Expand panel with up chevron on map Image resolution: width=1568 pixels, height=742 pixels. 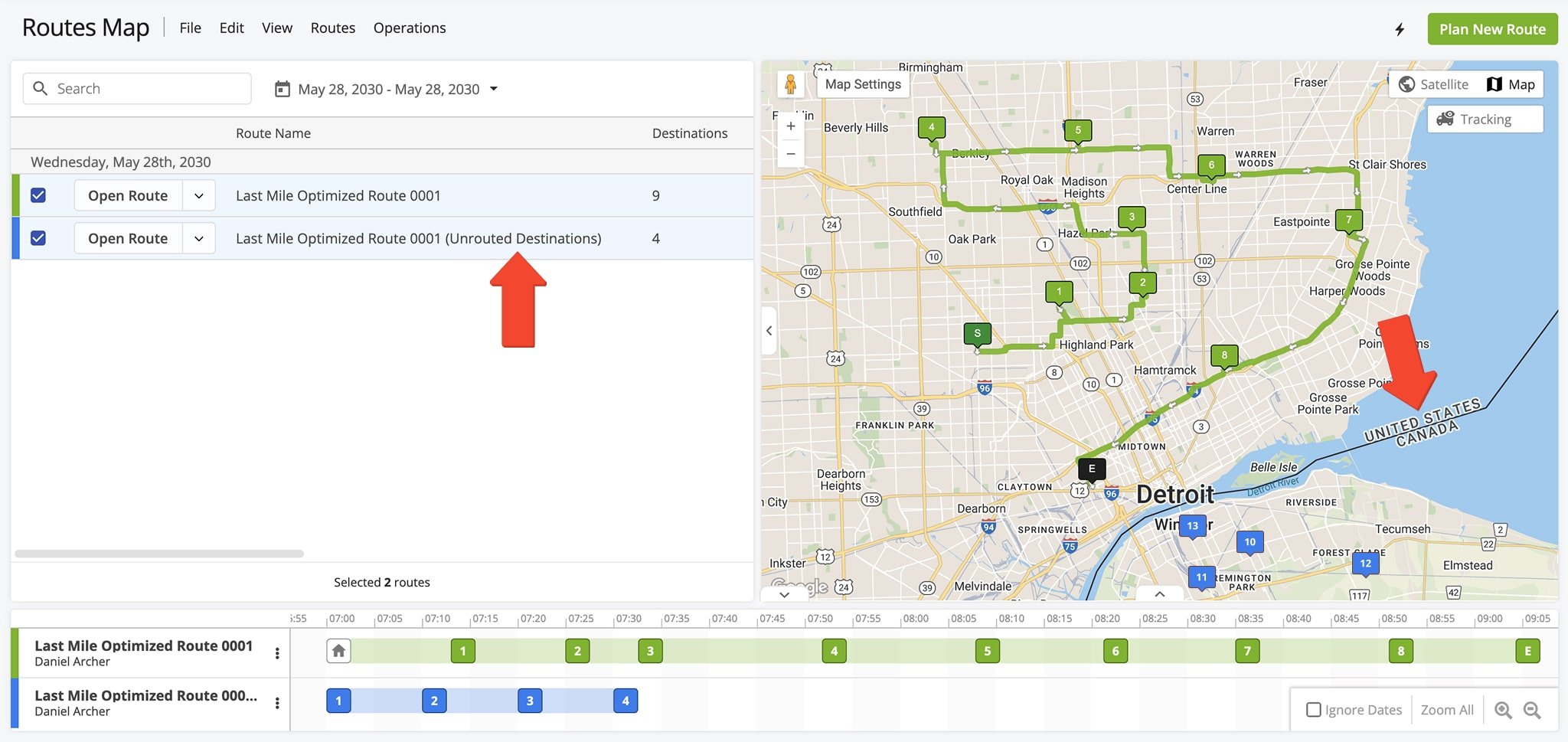tap(1160, 594)
